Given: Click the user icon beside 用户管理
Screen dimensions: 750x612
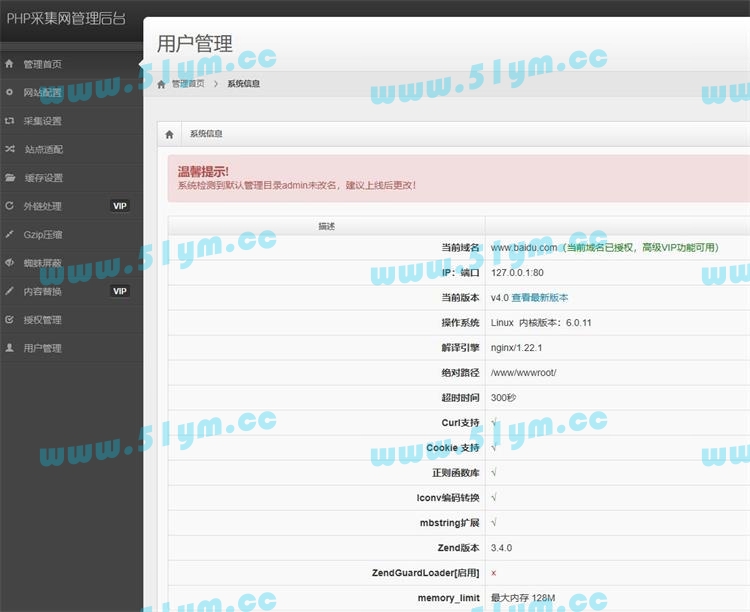Looking at the screenshot, I should tap(9, 348).
